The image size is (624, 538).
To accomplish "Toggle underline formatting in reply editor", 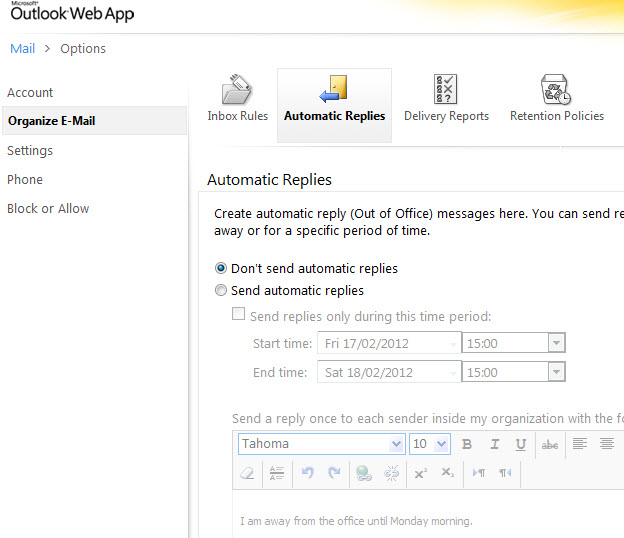I will click(520, 444).
